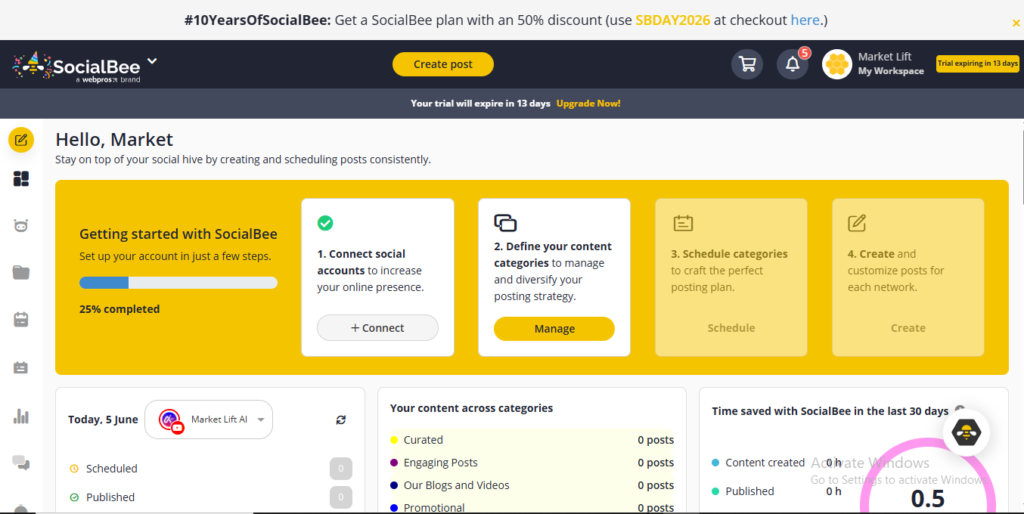The image size is (1024, 514).
Task: Open the lower calendar sidebar icon
Action: 21,368
